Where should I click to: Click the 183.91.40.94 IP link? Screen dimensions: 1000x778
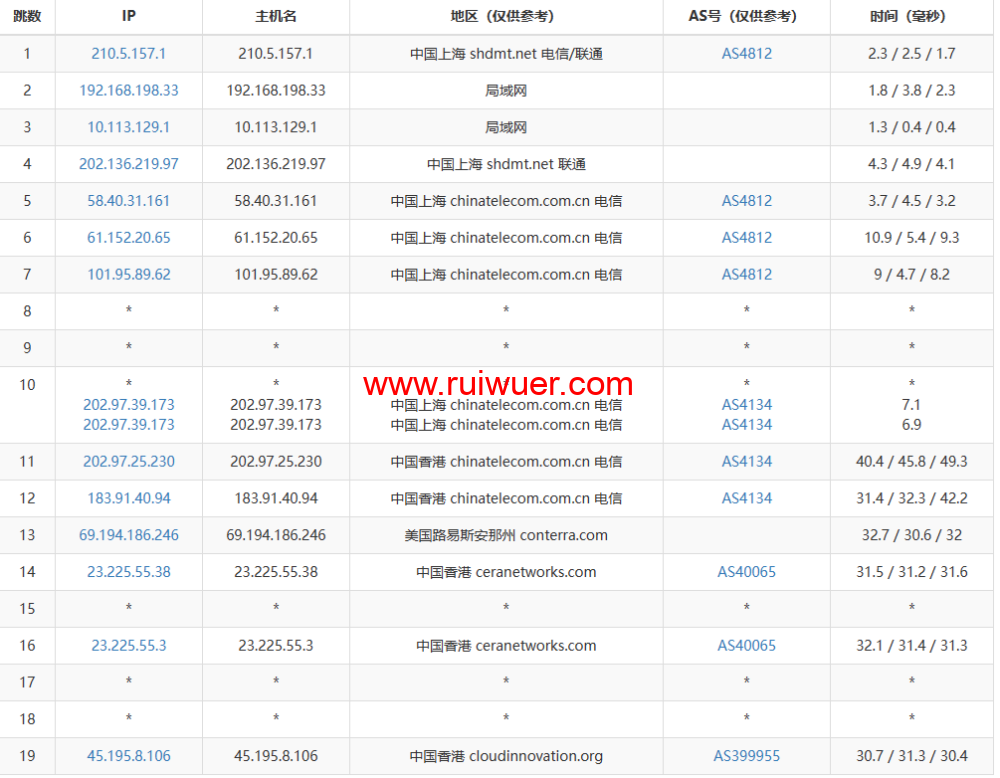(x=128, y=498)
